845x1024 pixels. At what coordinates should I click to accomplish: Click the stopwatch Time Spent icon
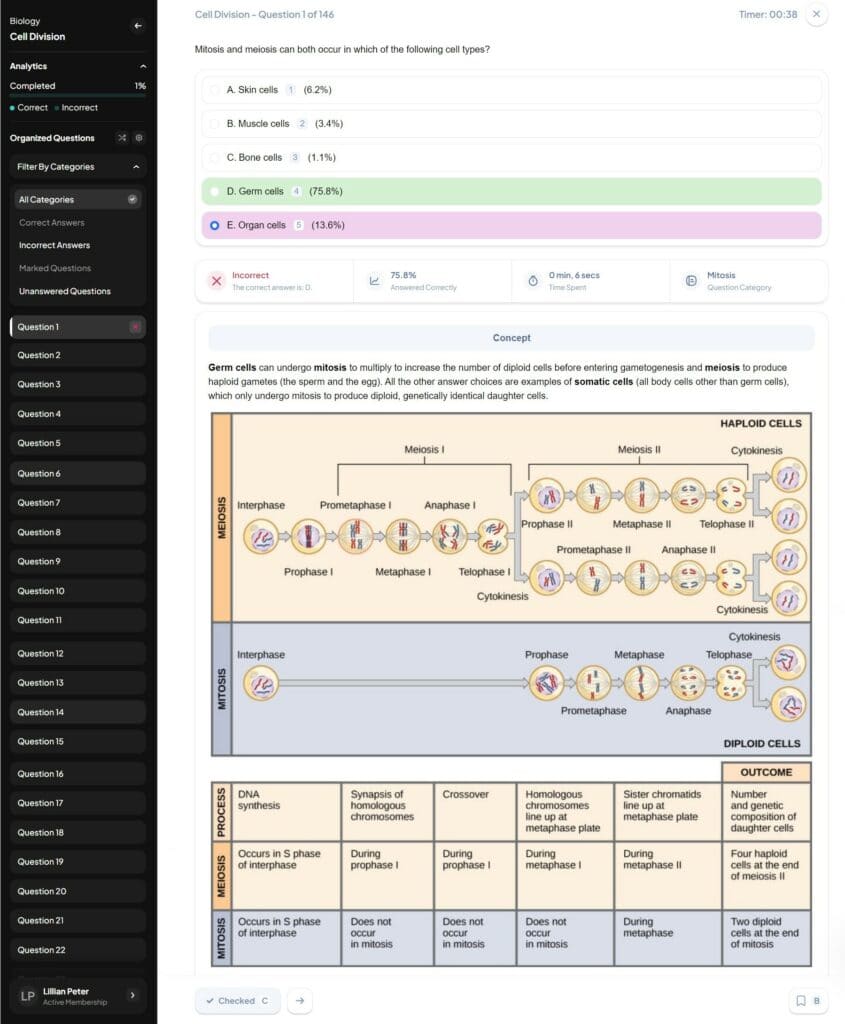click(533, 281)
